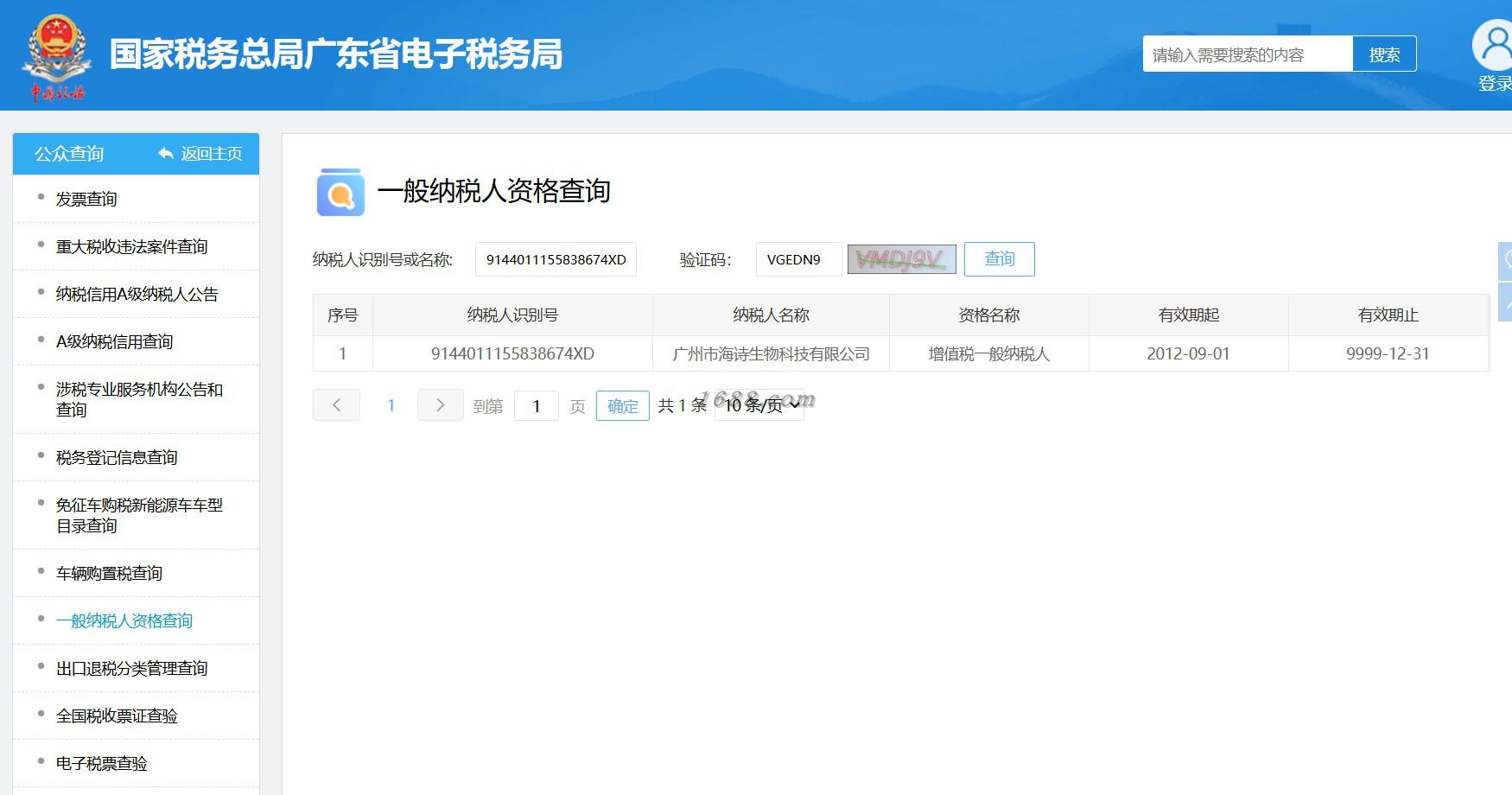Open the 10条/页 page size dropdown
Image resolution: width=1512 pixels, height=795 pixels.
[759, 405]
